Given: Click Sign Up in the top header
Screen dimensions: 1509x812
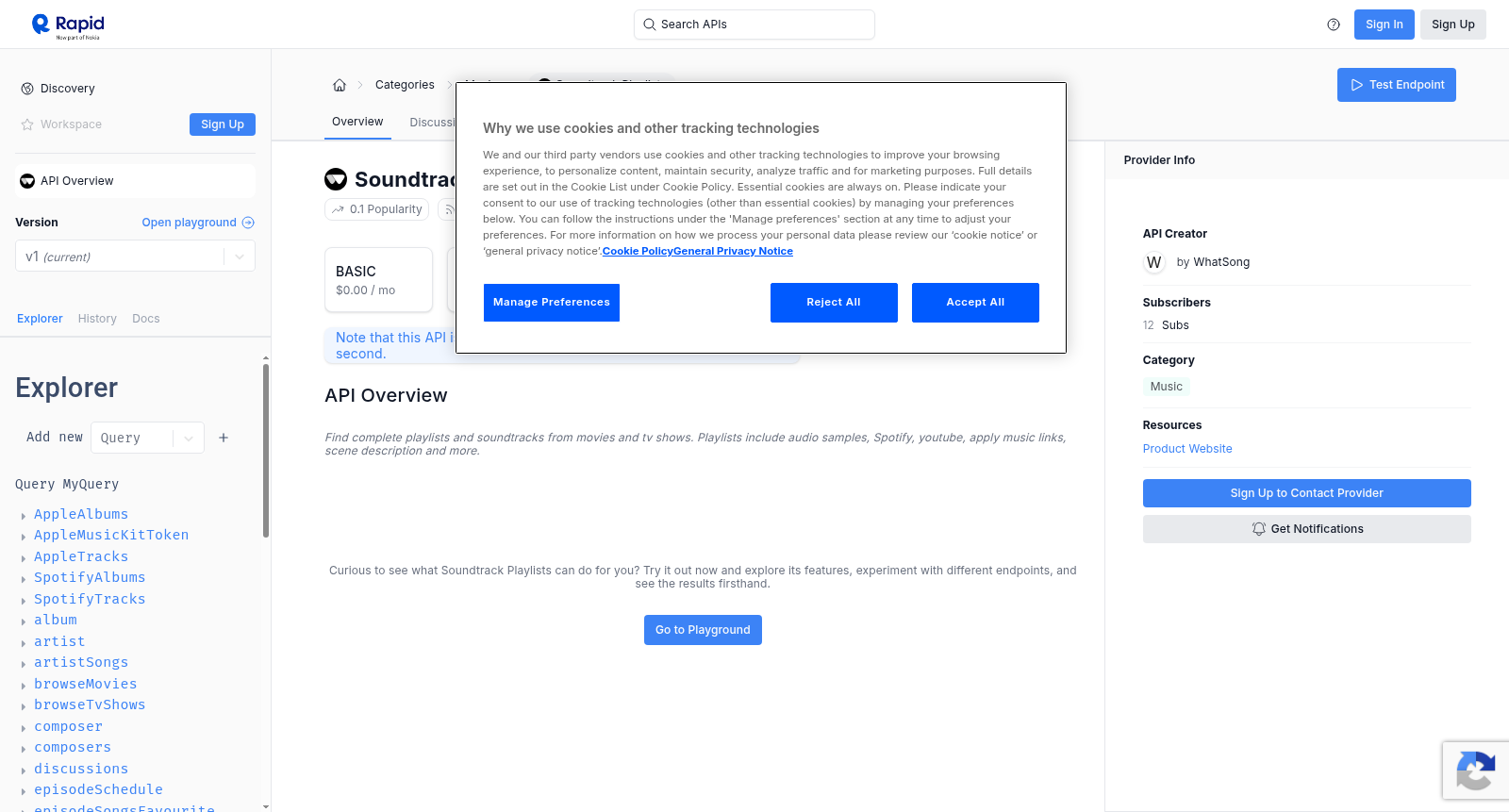Looking at the screenshot, I should tap(1453, 25).
